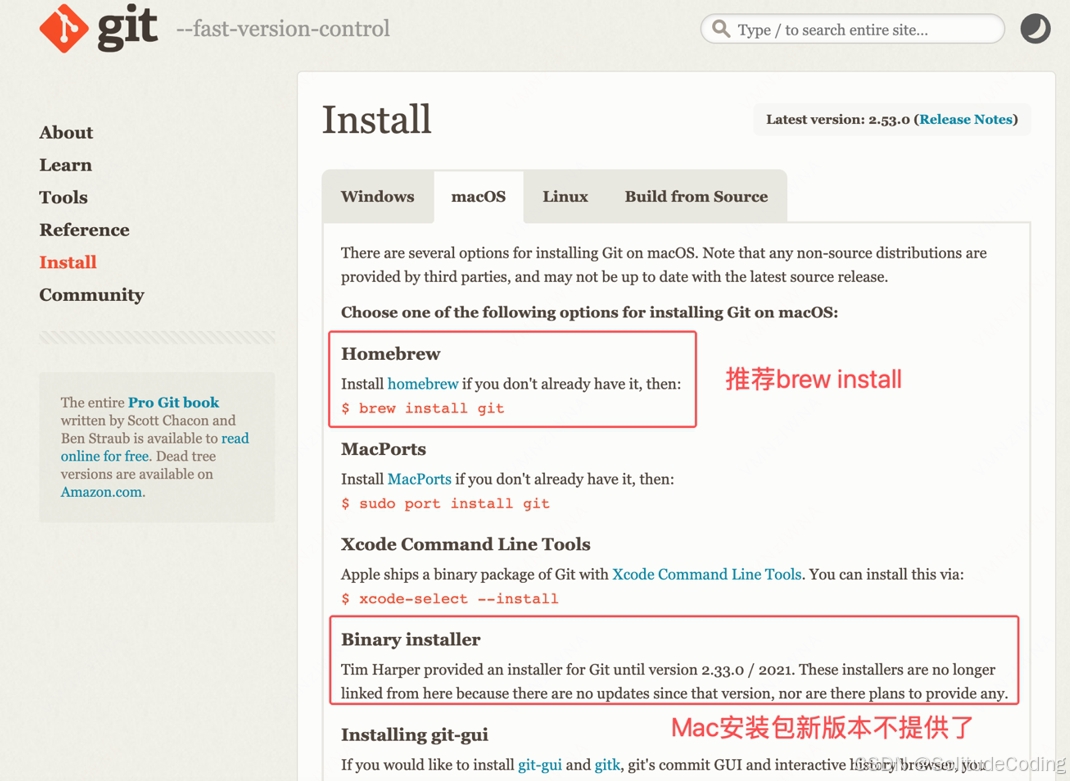Open the gitk link
This screenshot has width=1070, height=781.
click(x=607, y=765)
